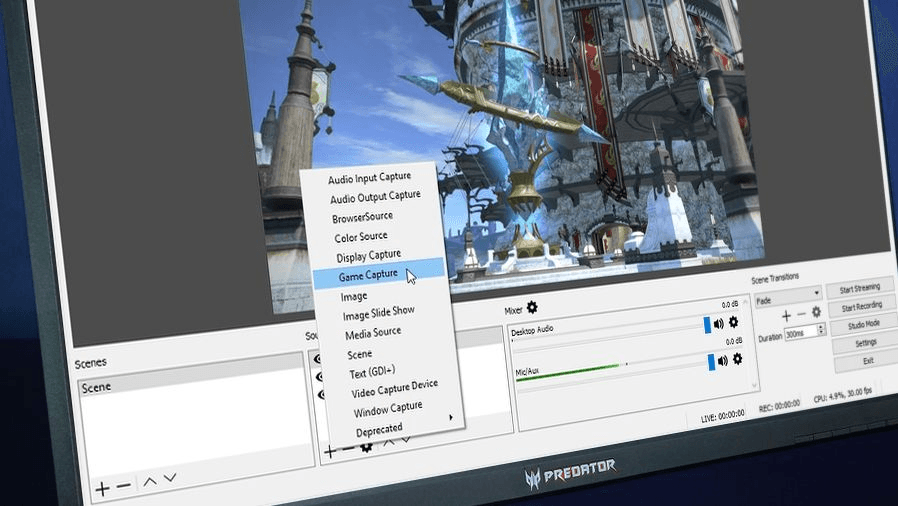The height and width of the screenshot is (506, 898).
Task: Click the Mic/Aux label in the mixer
Action: point(527,372)
